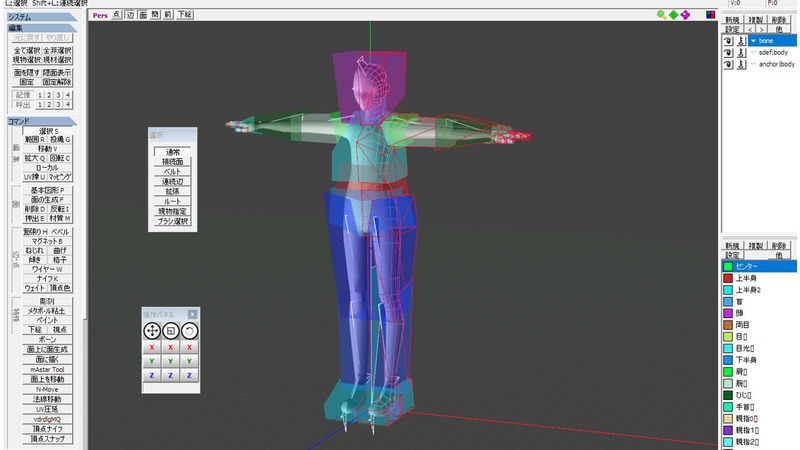The width and height of the screenshot is (800, 450).
Task: Click the blue Z under the rotate handle
Action: 189,375
